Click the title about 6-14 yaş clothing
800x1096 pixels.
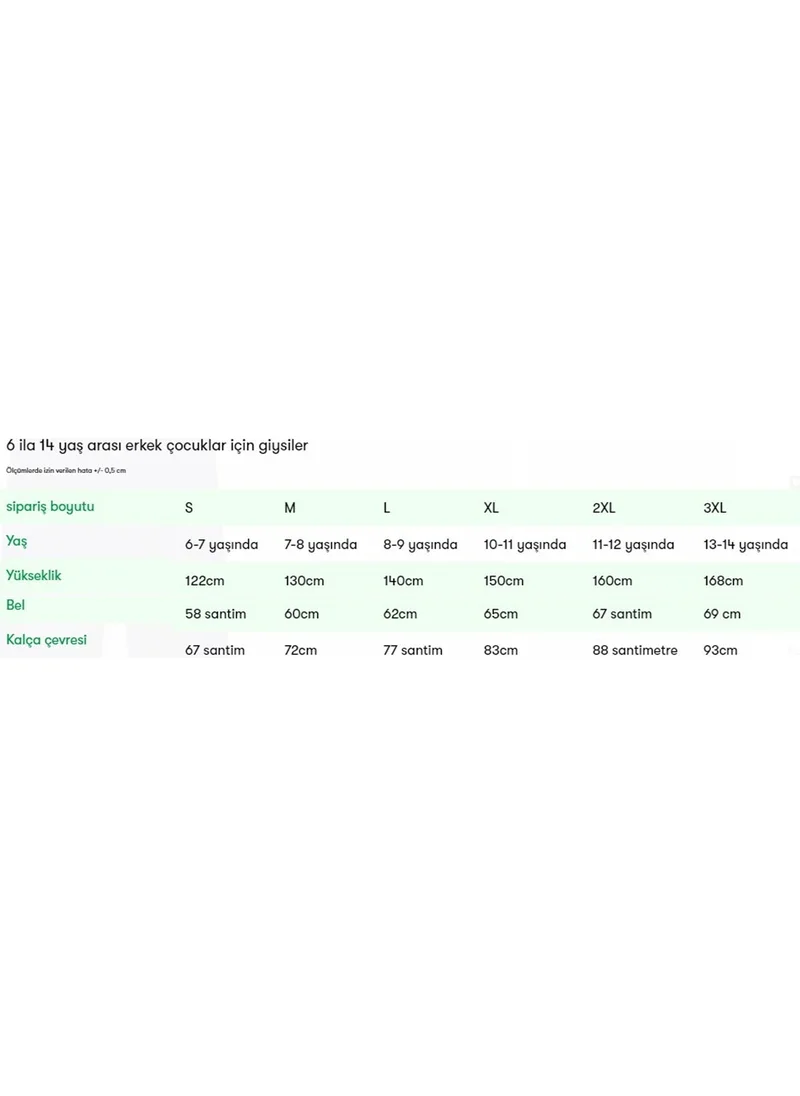(157, 446)
